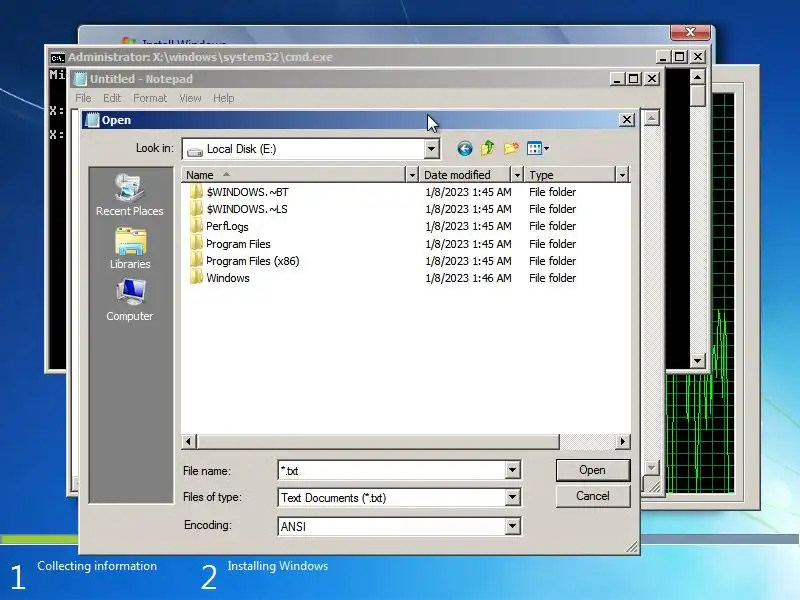Click the Notepad title bar icon

tap(80, 79)
